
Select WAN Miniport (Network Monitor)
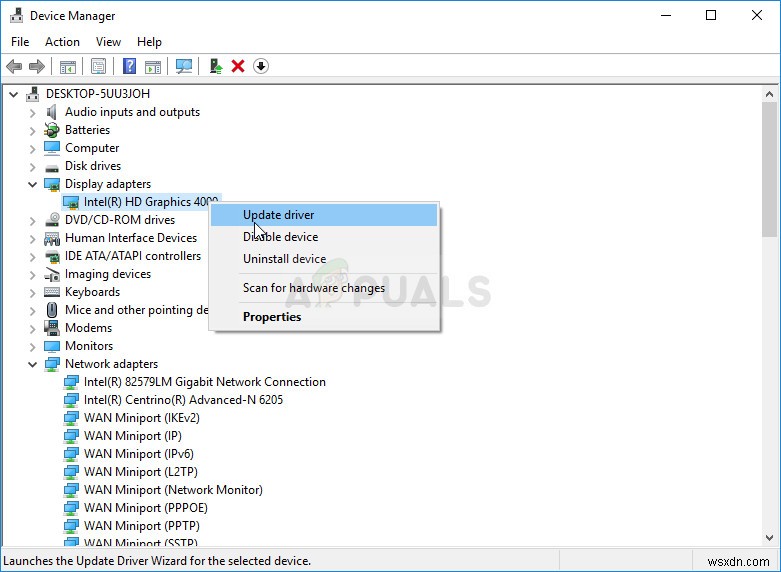pyautogui.click(x=173, y=489)
